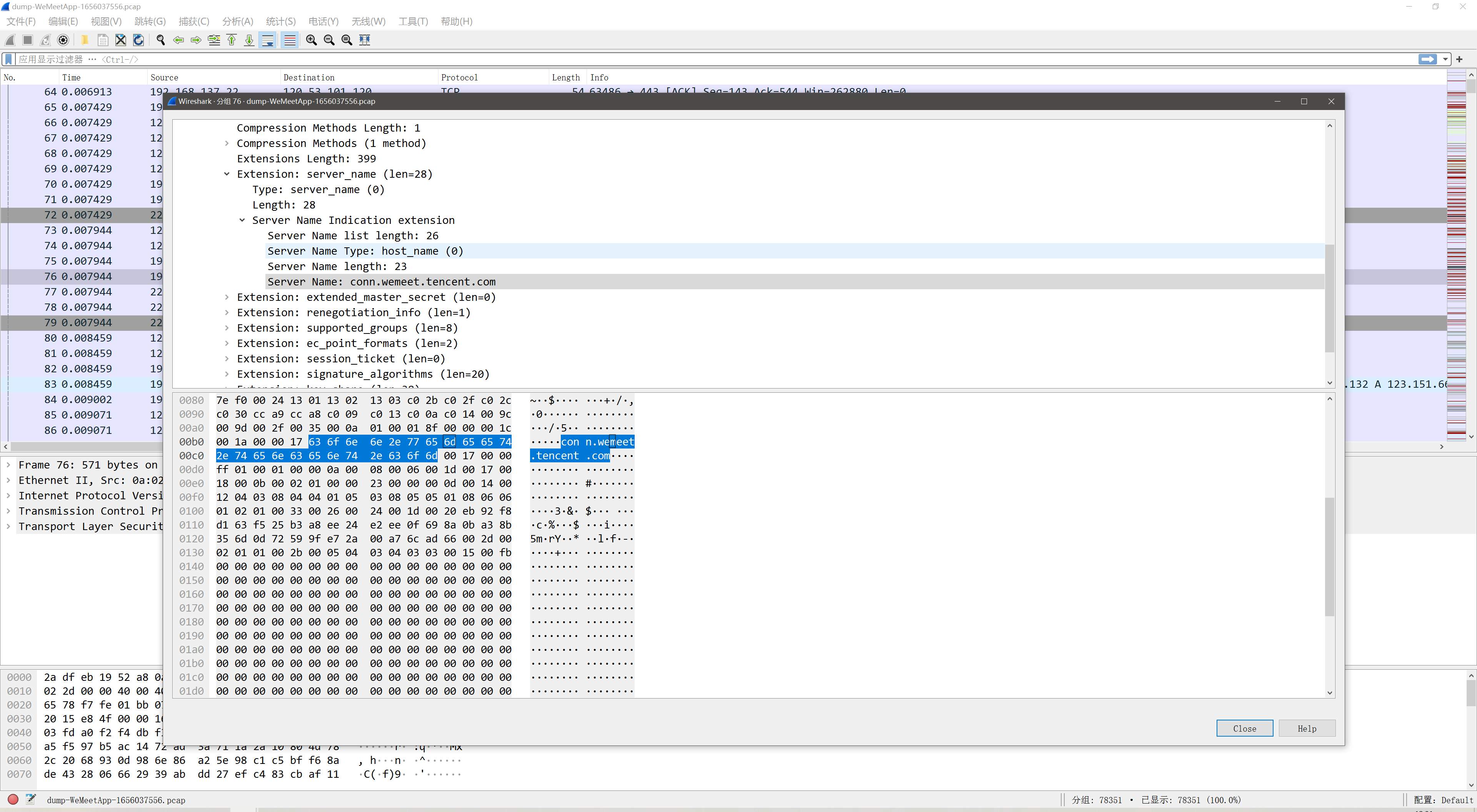Click the reload capture file icon
The height and width of the screenshot is (812, 1477).
pos(138,40)
